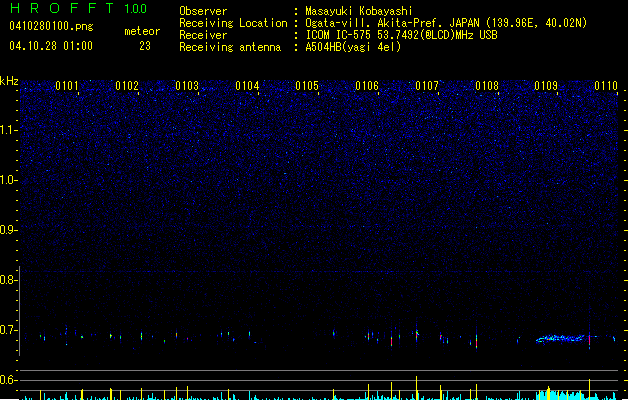Click the 'Receiving Location' label

[x=233, y=23]
